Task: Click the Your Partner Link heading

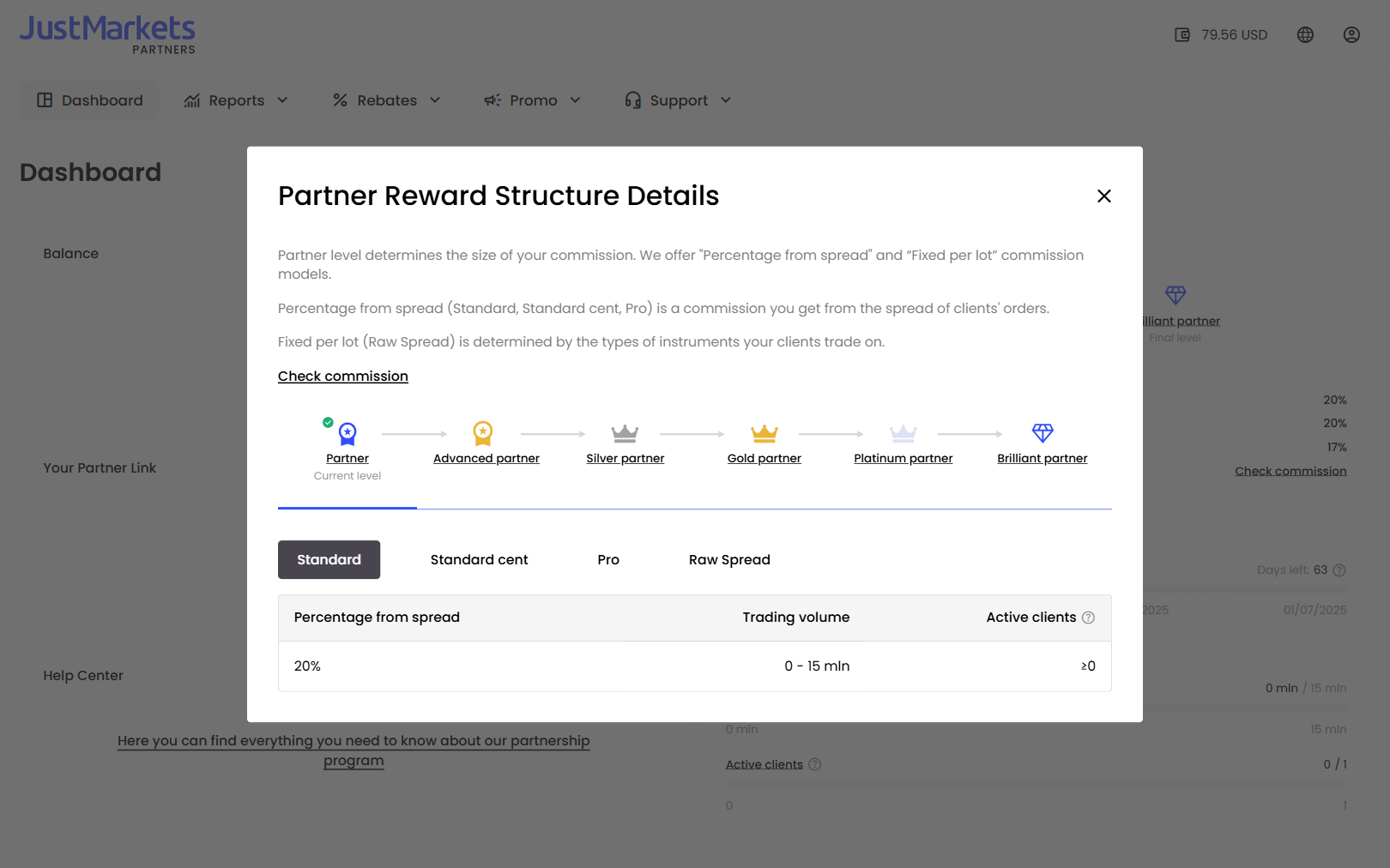Action: [100, 467]
